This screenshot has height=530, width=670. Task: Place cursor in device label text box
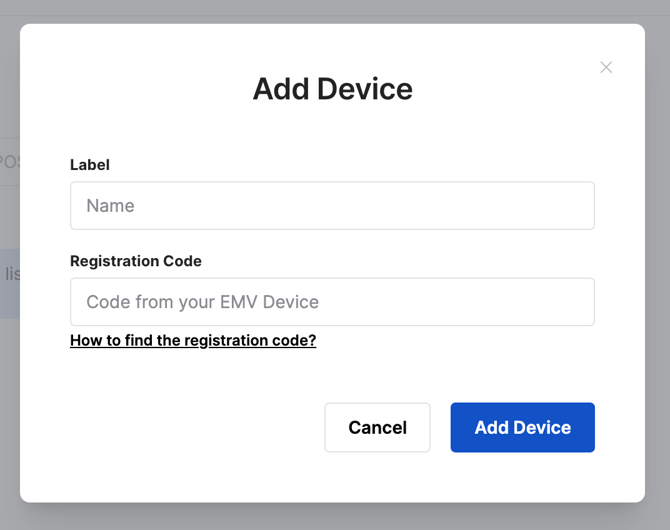[x=332, y=206]
